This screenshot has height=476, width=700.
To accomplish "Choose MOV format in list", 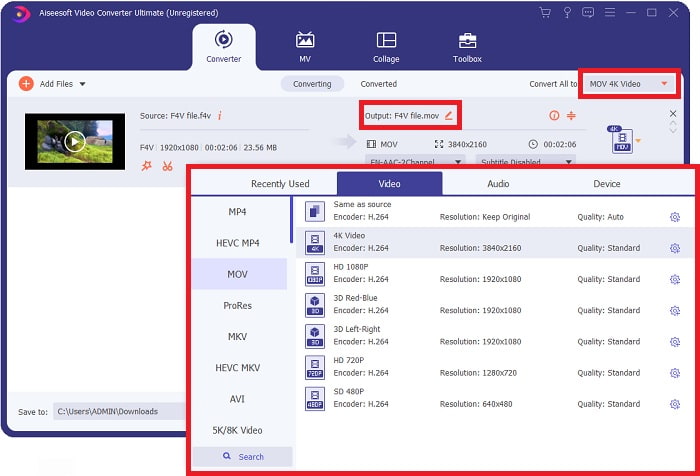I will (240, 274).
